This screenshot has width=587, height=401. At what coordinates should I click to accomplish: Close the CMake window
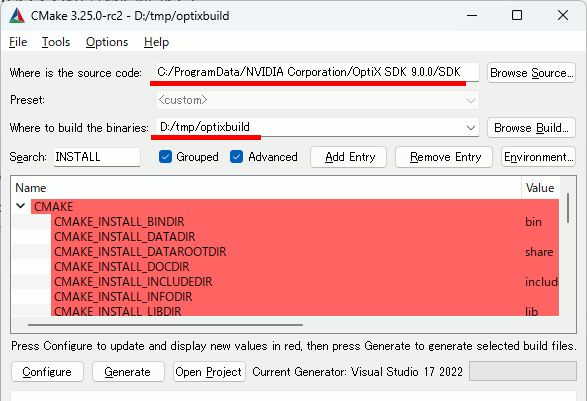click(563, 16)
